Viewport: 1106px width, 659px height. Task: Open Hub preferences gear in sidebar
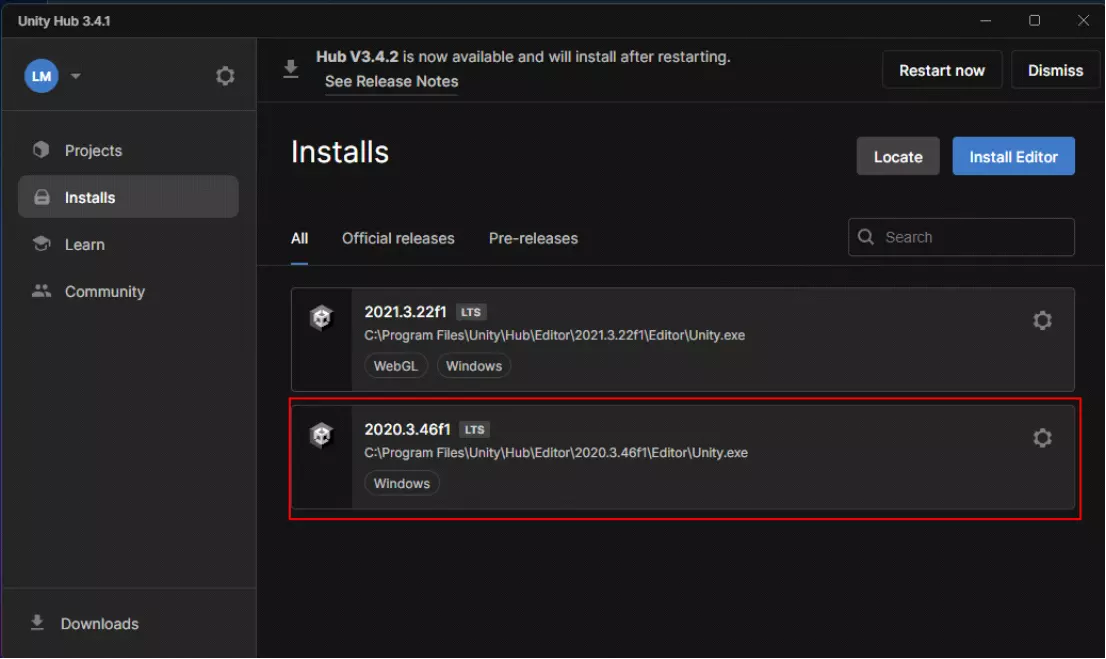[225, 75]
